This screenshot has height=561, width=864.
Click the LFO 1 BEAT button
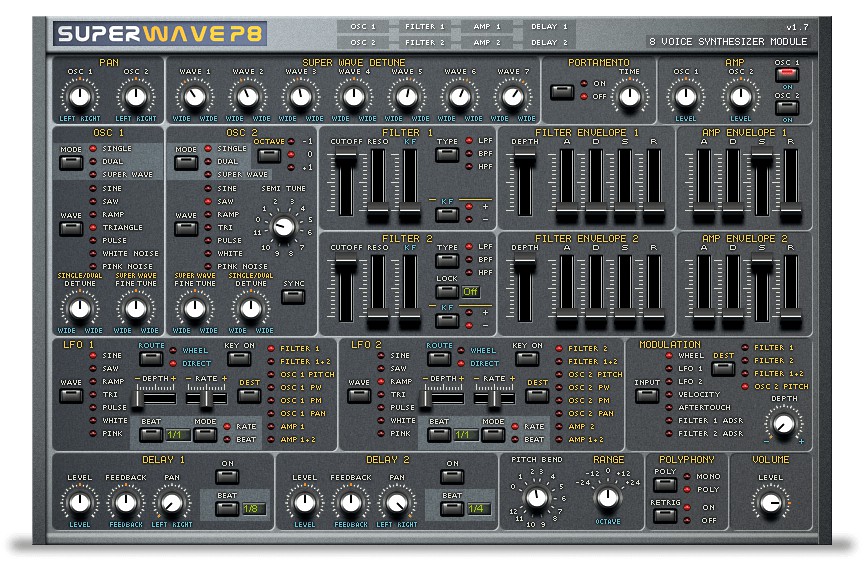[151, 435]
